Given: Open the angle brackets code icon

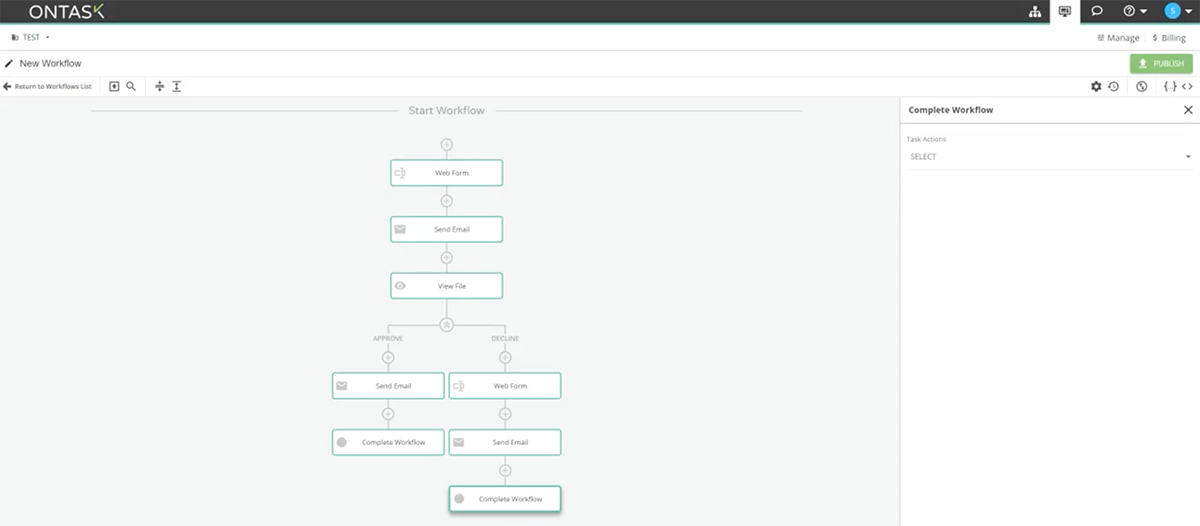Looking at the screenshot, I should [1187, 87].
